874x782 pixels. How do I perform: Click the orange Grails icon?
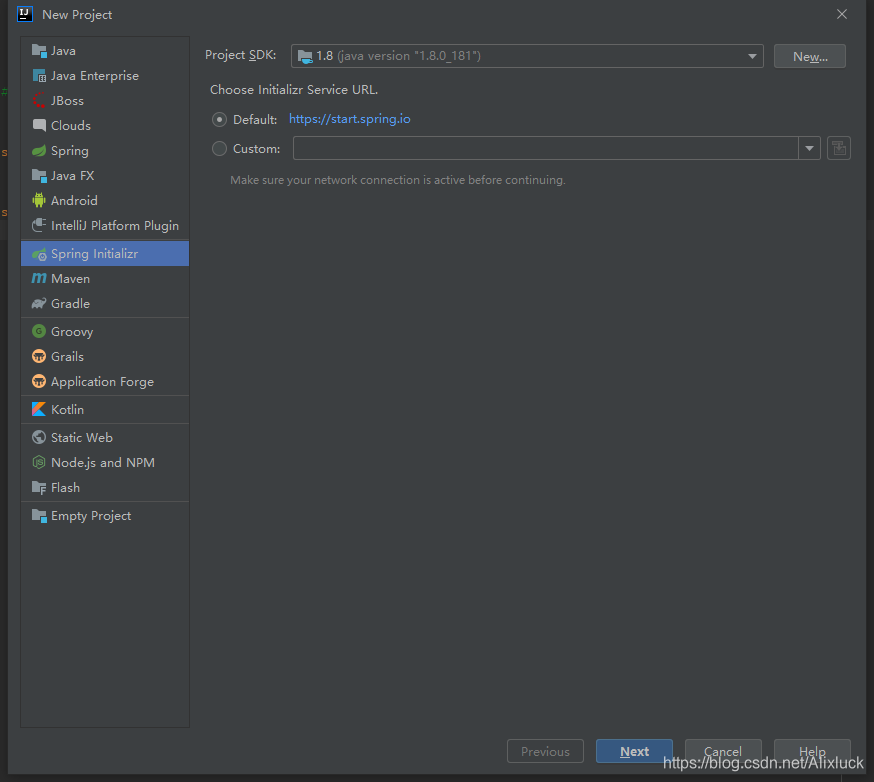[39, 356]
